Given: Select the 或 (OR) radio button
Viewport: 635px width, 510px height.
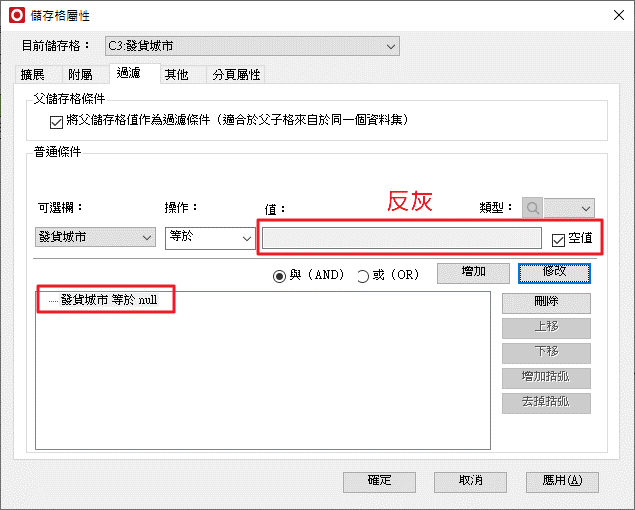Looking at the screenshot, I should [x=363, y=275].
